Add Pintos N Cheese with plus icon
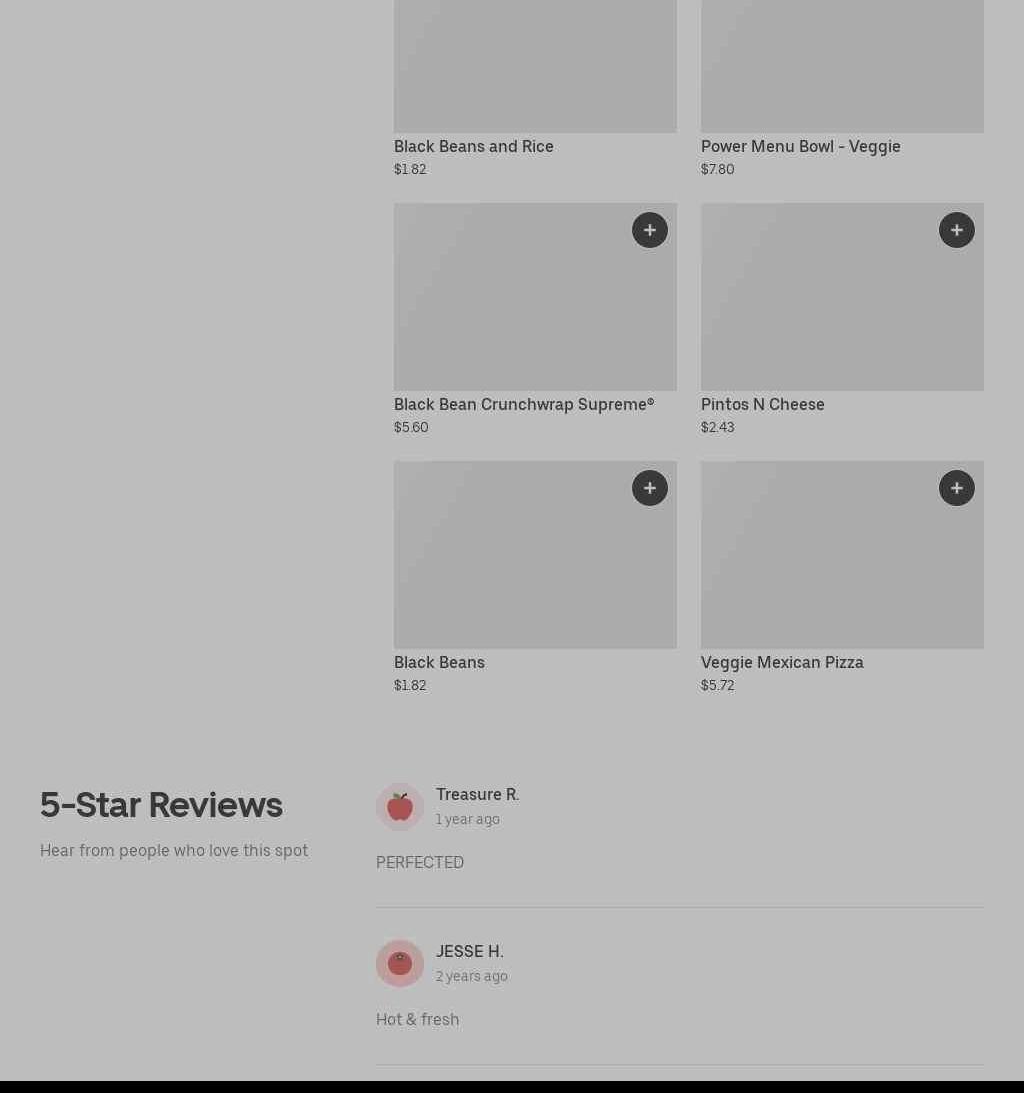The width and height of the screenshot is (1024, 1093). pyautogui.click(x=956, y=230)
